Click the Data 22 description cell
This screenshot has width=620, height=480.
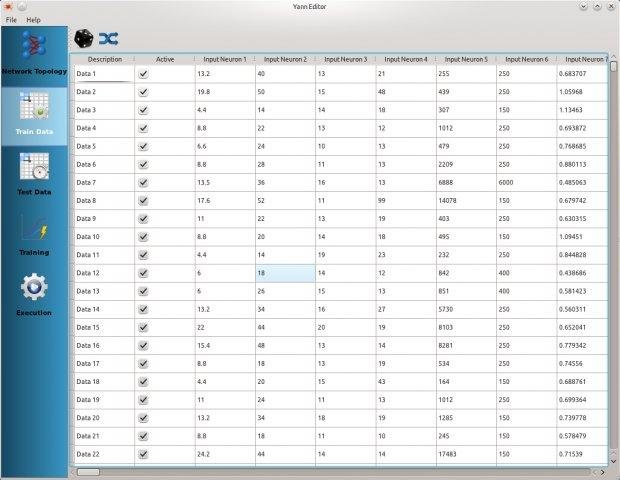104,453
